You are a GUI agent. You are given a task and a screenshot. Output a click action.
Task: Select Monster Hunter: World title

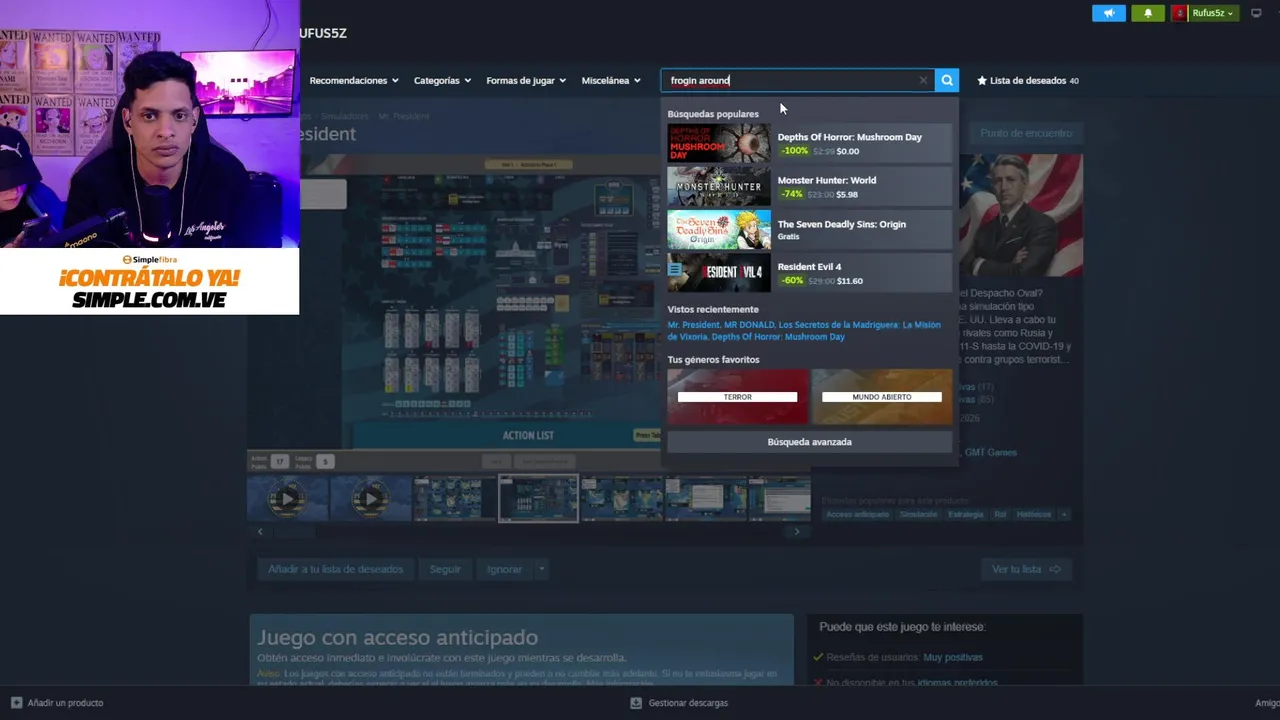pos(827,180)
